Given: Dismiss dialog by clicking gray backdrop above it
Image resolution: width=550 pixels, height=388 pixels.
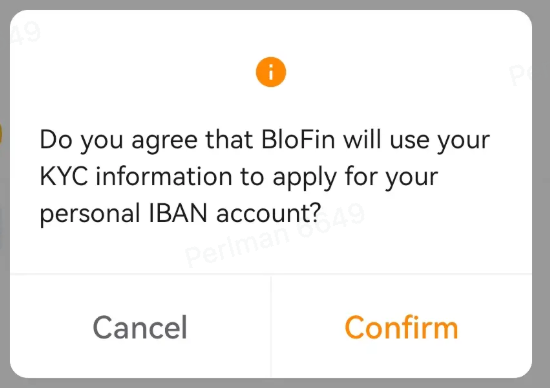Looking at the screenshot, I should [x=275, y=4].
